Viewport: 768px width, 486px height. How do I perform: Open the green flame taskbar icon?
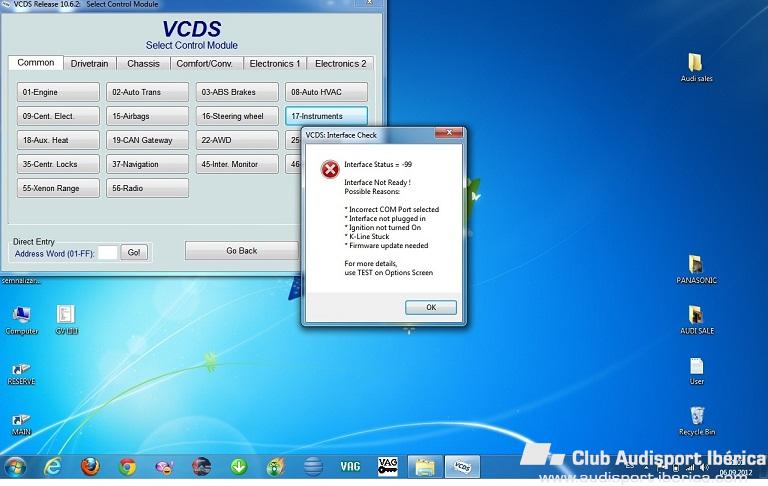(x=276, y=466)
